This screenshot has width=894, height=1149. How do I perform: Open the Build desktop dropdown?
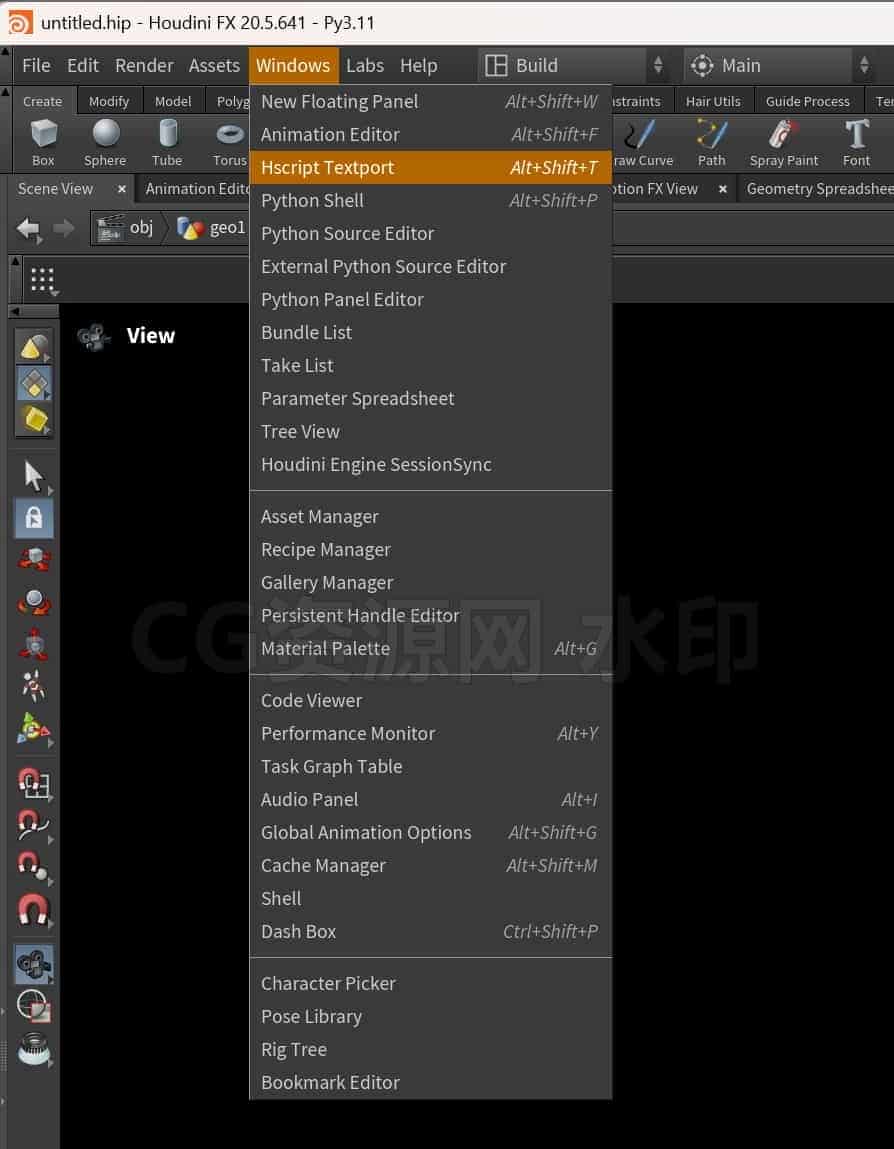tap(574, 65)
